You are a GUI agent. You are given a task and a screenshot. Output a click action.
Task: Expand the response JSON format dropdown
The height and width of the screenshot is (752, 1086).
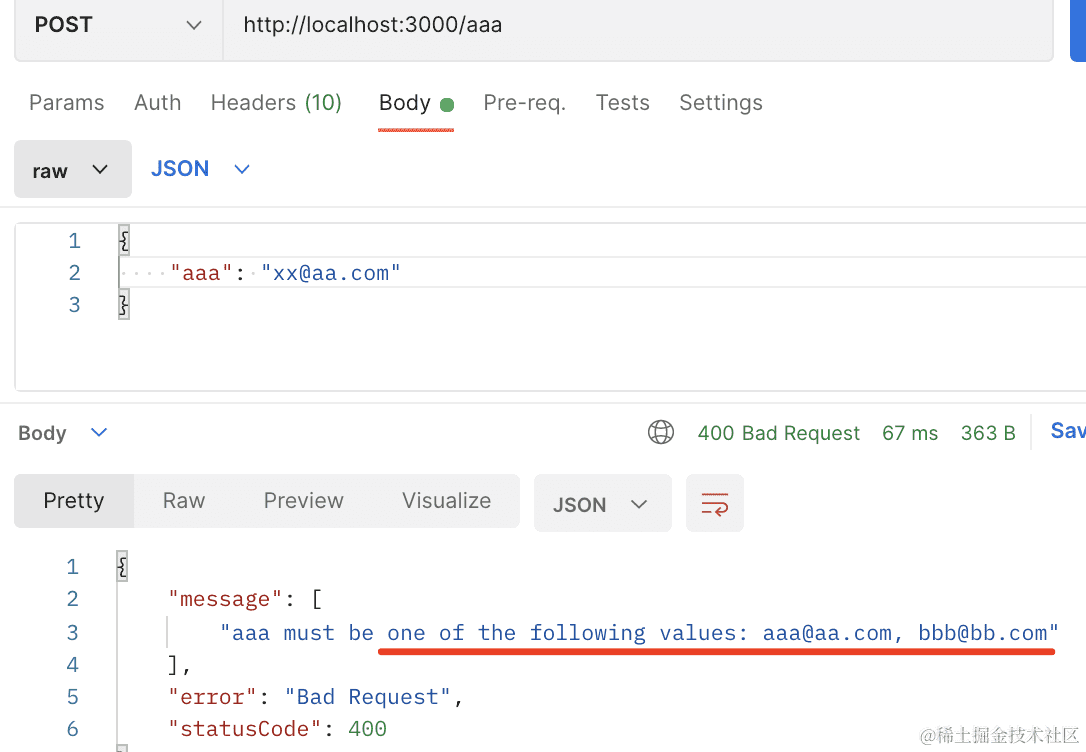point(601,504)
